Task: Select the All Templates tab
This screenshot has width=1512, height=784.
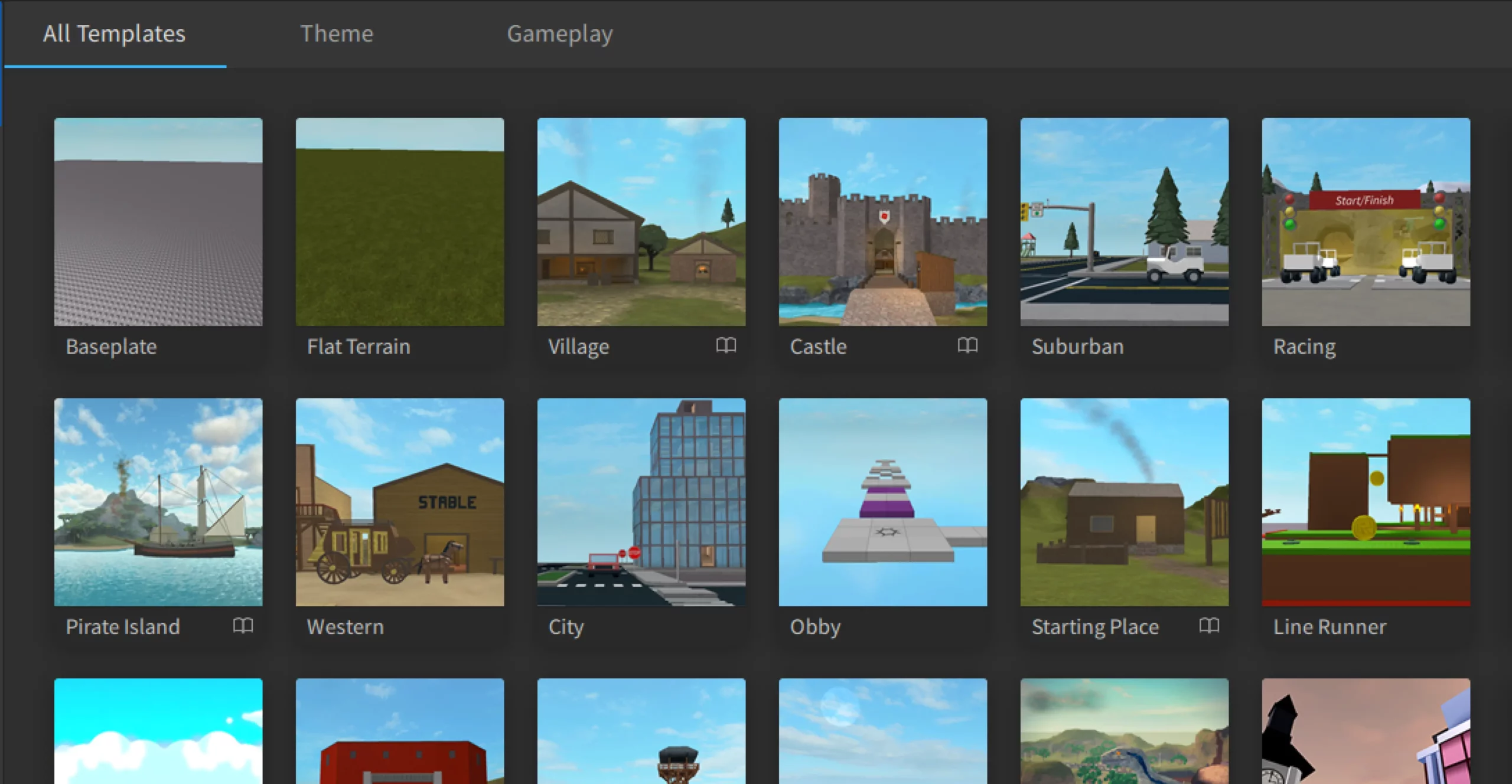Action: coord(114,34)
